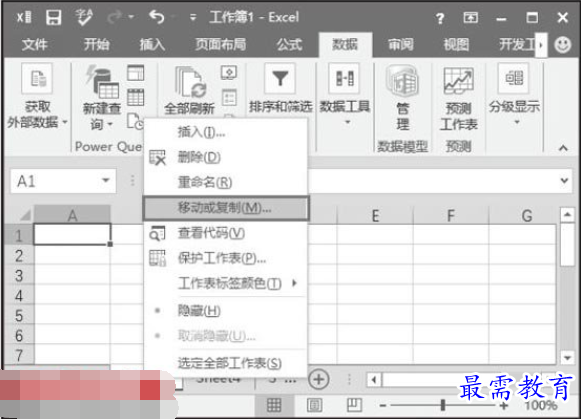Click Properties icon beside 全部刷新
Viewport: 581px width, 419px height.
pyautogui.click(x=229, y=98)
